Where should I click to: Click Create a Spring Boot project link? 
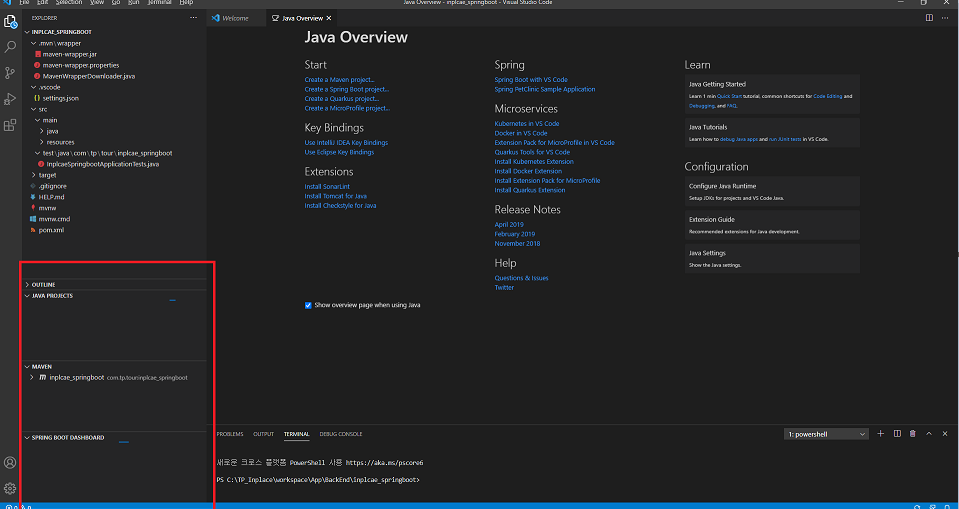click(x=347, y=89)
